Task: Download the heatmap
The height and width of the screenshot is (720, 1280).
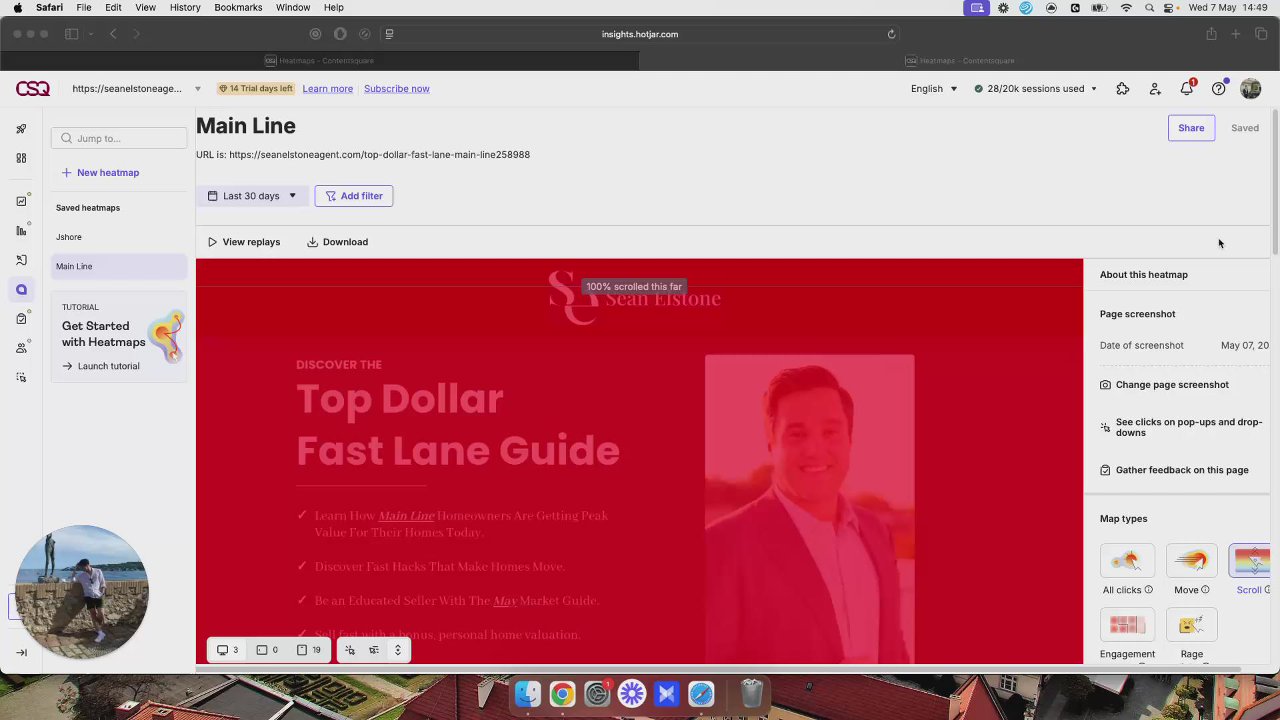Action: (x=338, y=242)
